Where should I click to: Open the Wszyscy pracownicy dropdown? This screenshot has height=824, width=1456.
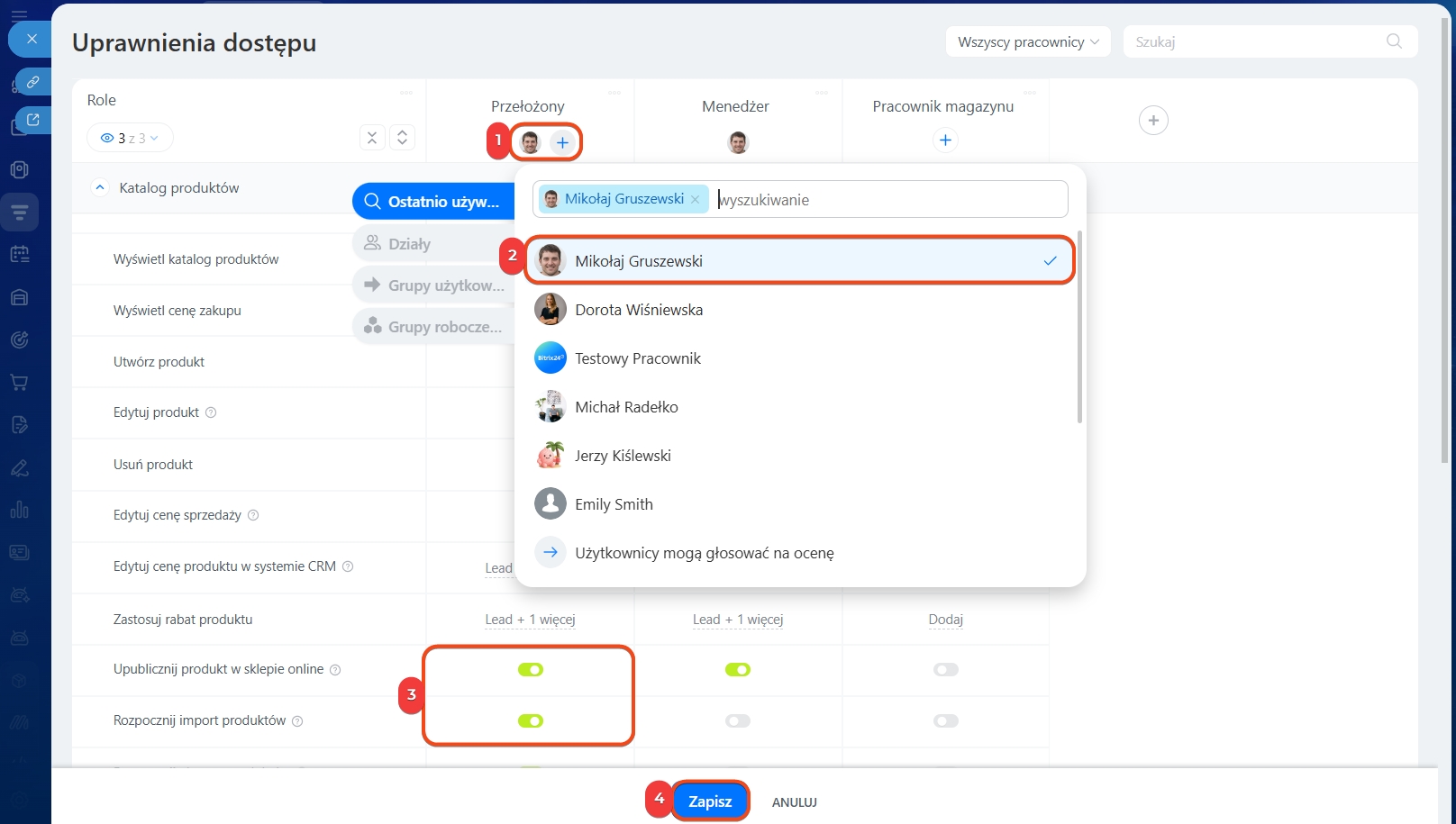(x=1027, y=42)
